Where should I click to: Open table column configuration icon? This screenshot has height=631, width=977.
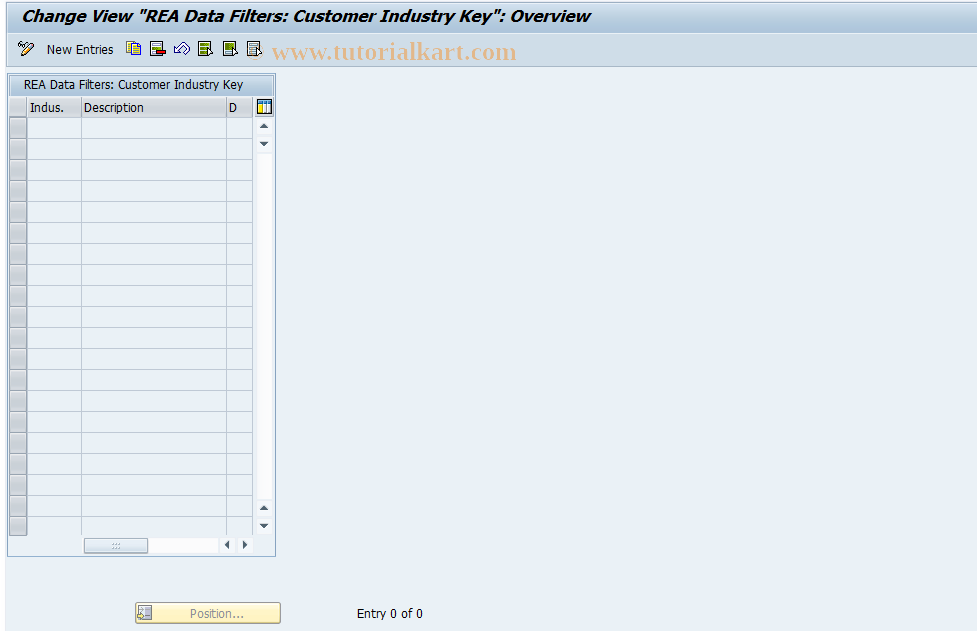coord(264,107)
